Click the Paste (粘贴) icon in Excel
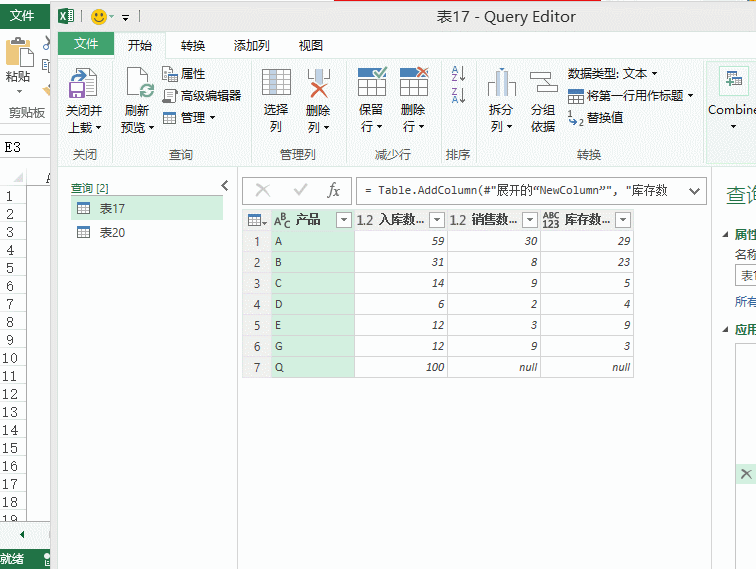 coord(19,53)
